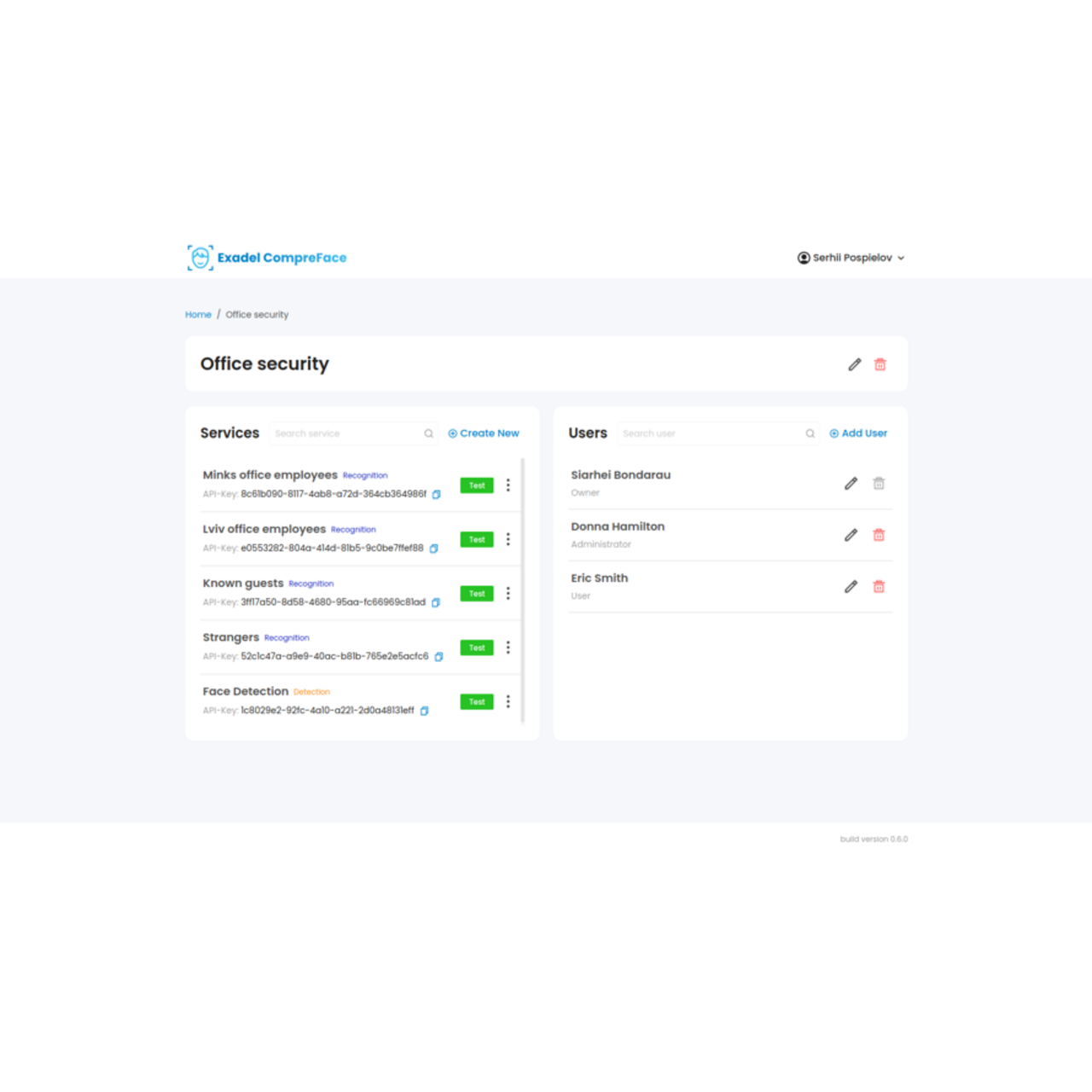Focus the Search service input field
The width and height of the screenshot is (1092, 1092).
[x=346, y=433]
